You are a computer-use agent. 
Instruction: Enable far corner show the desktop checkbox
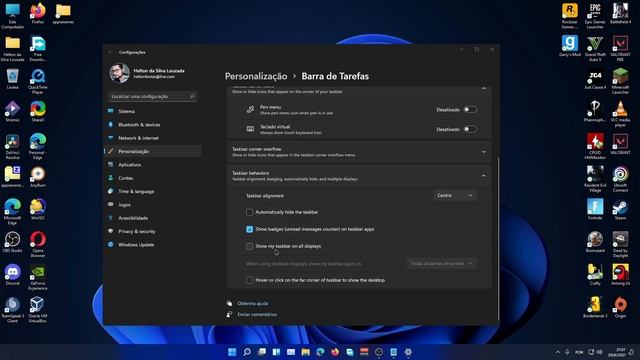point(249,280)
